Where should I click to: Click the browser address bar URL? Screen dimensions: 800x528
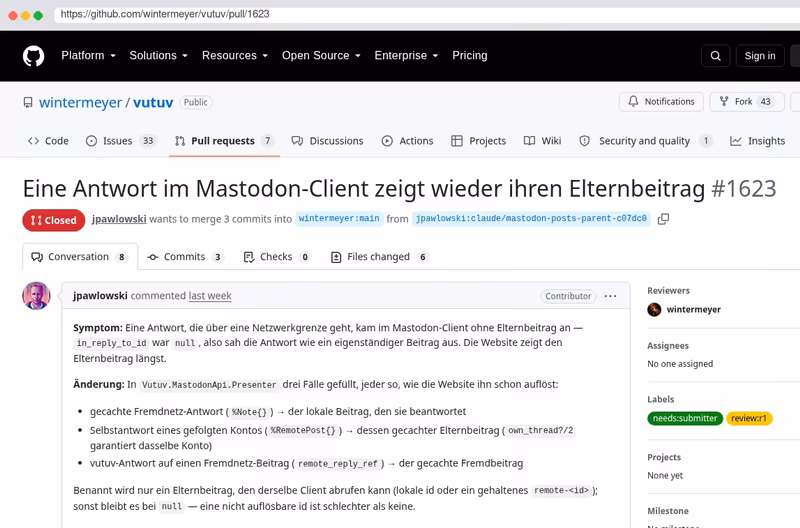click(165, 14)
